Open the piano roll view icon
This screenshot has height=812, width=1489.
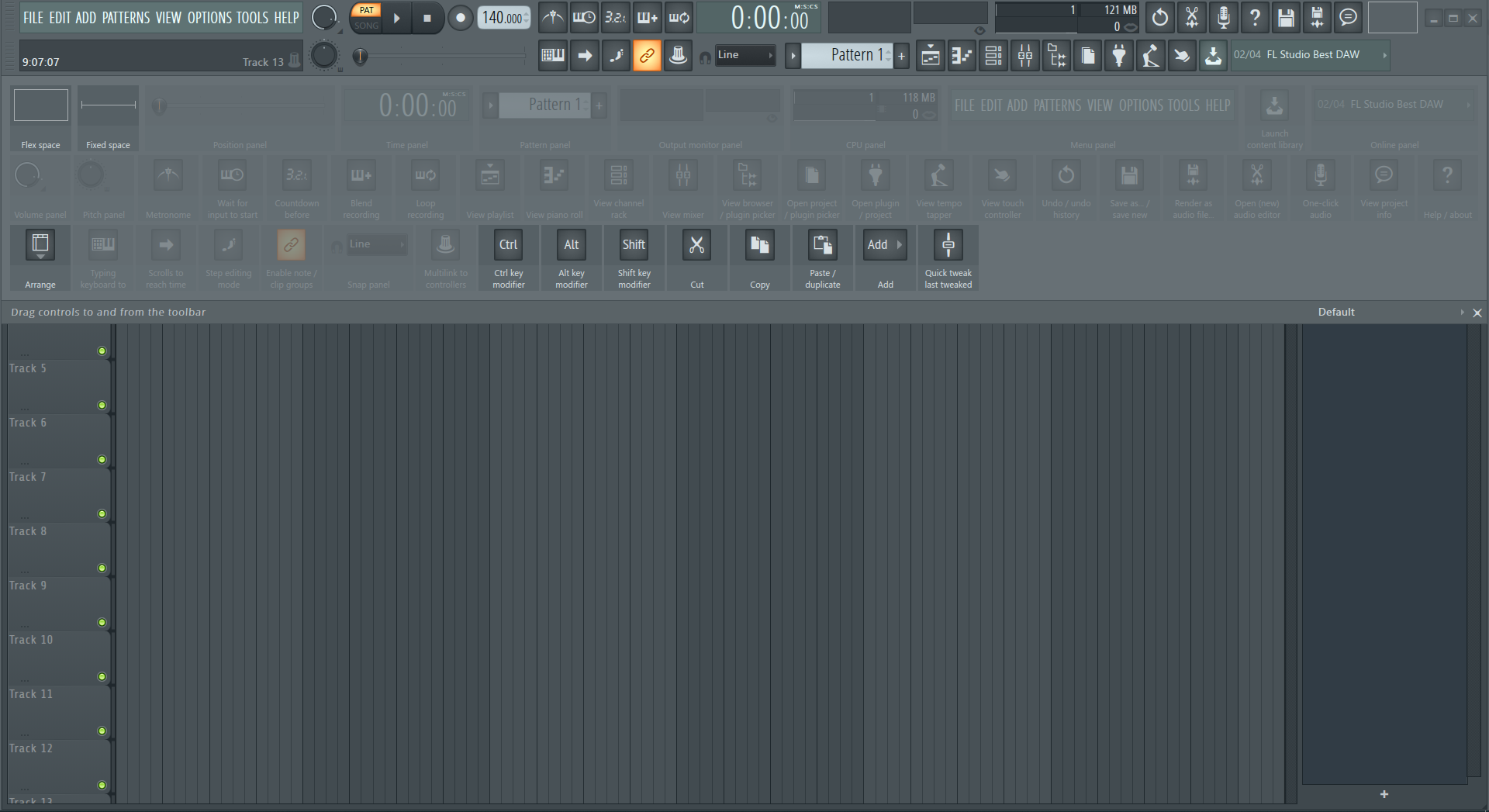point(962,55)
